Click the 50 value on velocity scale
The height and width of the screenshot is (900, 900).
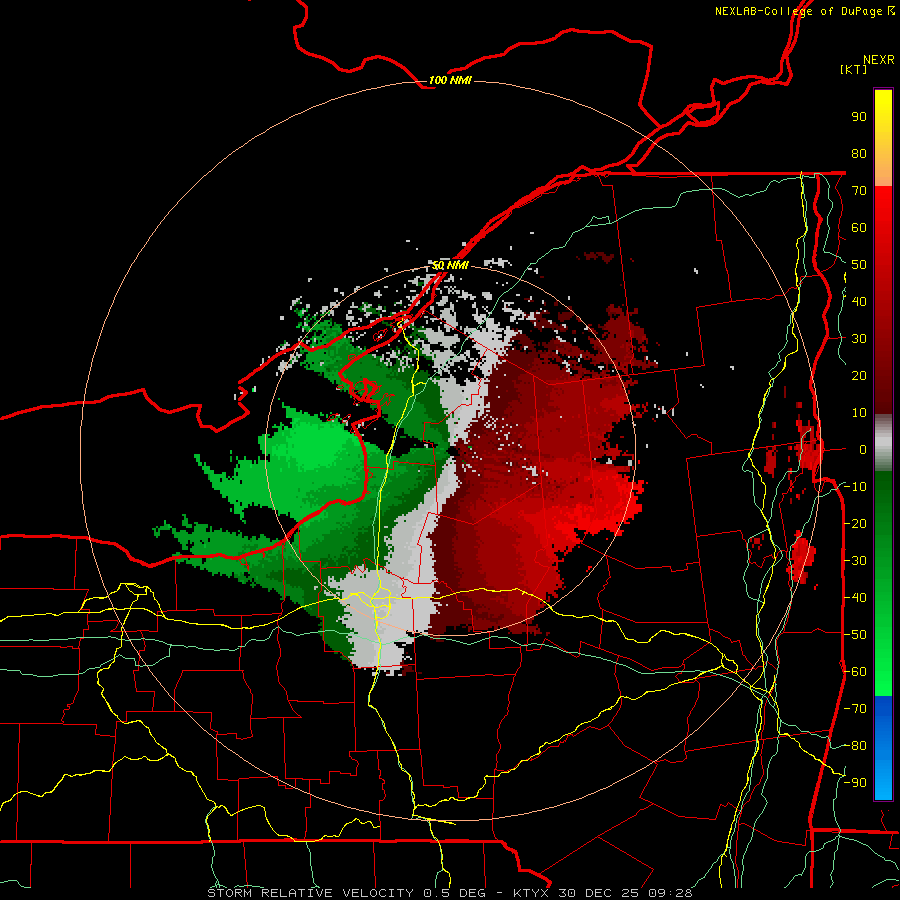pos(859,265)
